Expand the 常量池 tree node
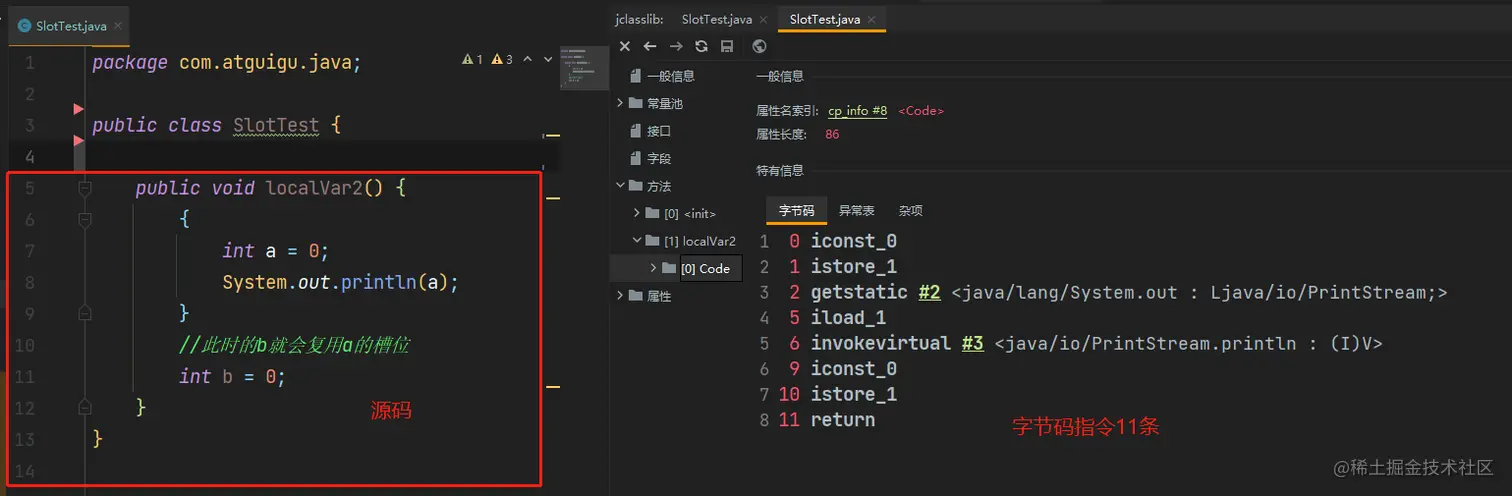Viewport: 1512px width, 496px height. pyautogui.click(x=621, y=103)
